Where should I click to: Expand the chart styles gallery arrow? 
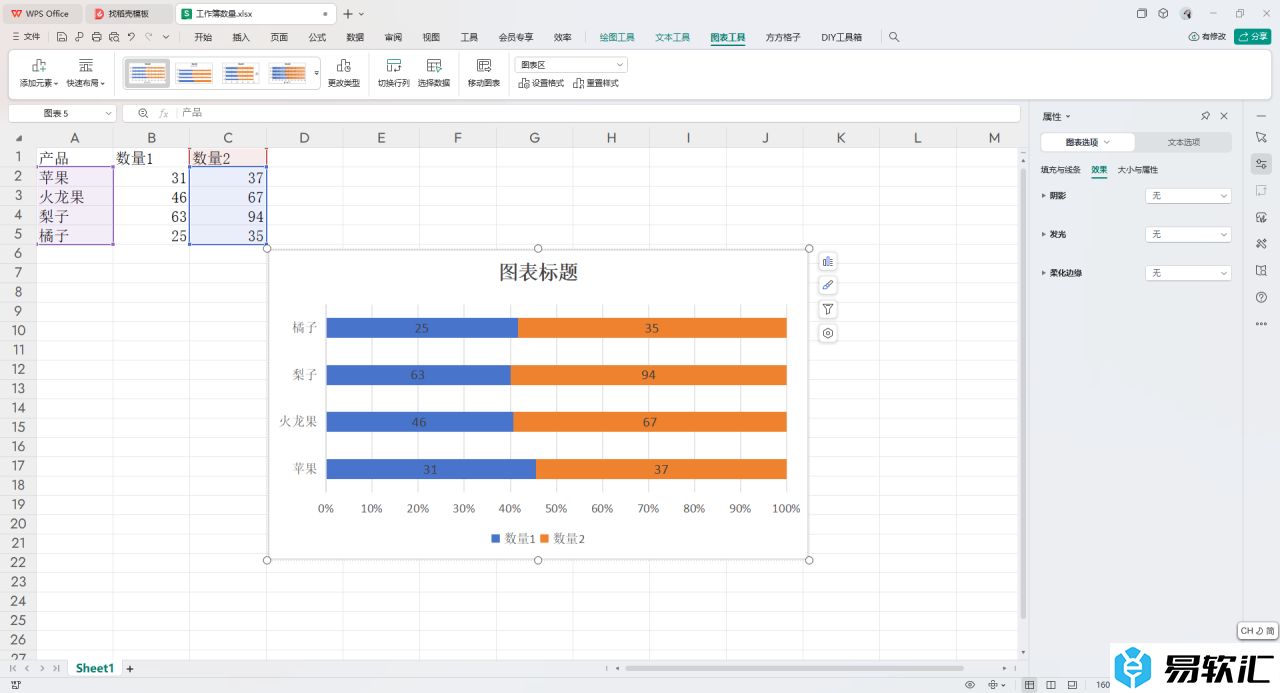[317, 73]
